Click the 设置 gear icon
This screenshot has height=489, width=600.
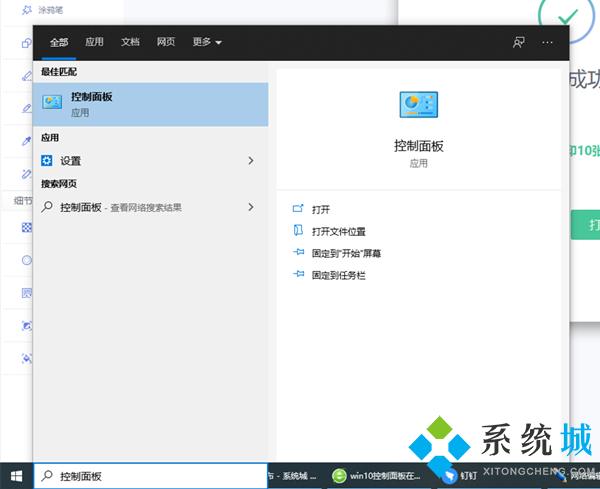pyautogui.click(x=47, y=160)
